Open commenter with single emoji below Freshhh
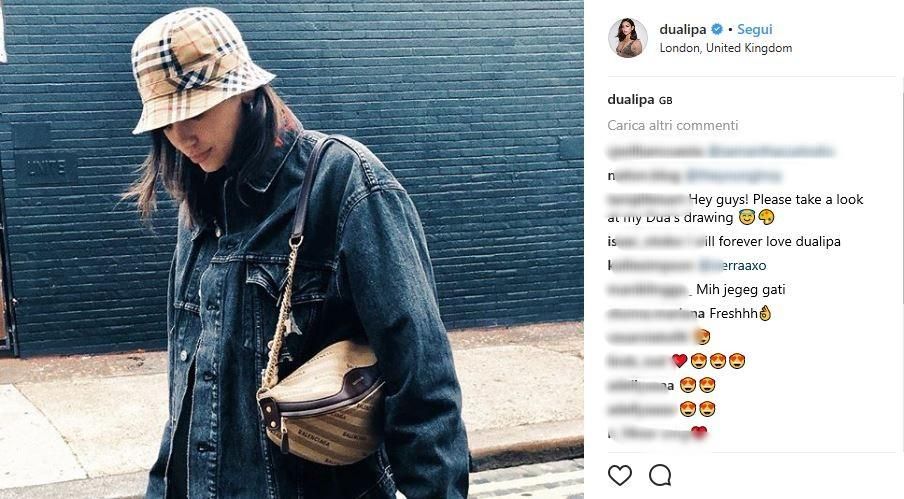 [x=647, y=337]
